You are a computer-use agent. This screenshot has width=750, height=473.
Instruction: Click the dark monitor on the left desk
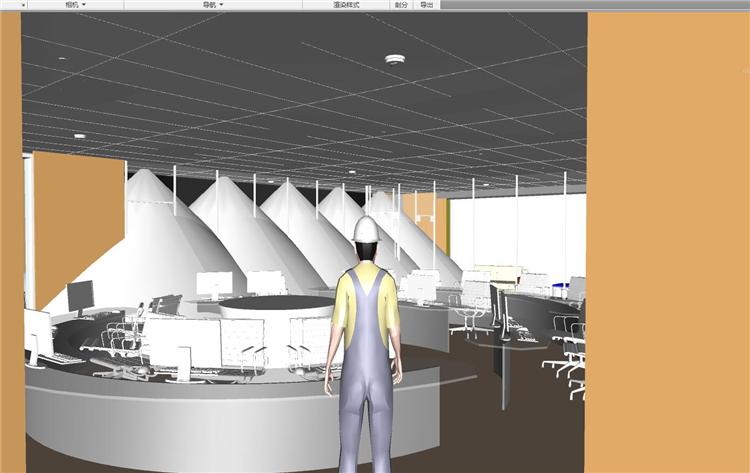(80, 296)
